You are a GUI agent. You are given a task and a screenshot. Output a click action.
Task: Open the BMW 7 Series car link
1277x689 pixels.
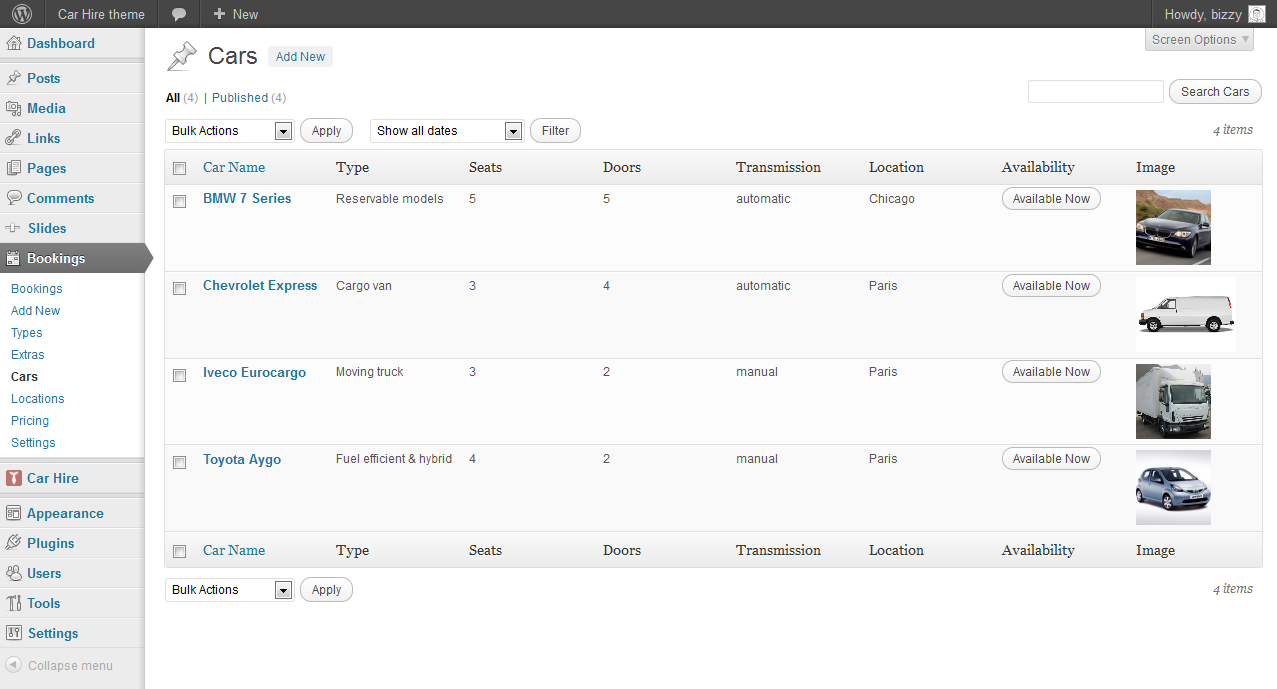tap(247, 198)
